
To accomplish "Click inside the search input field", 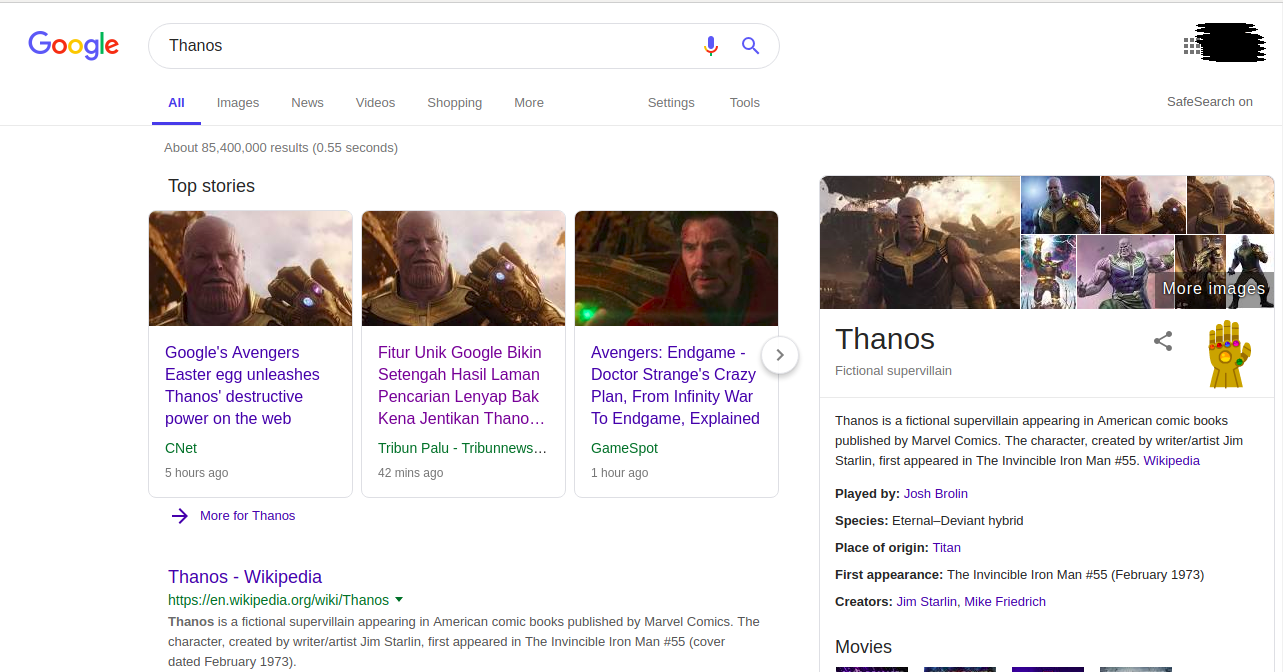I will click(x=400, y=45).
